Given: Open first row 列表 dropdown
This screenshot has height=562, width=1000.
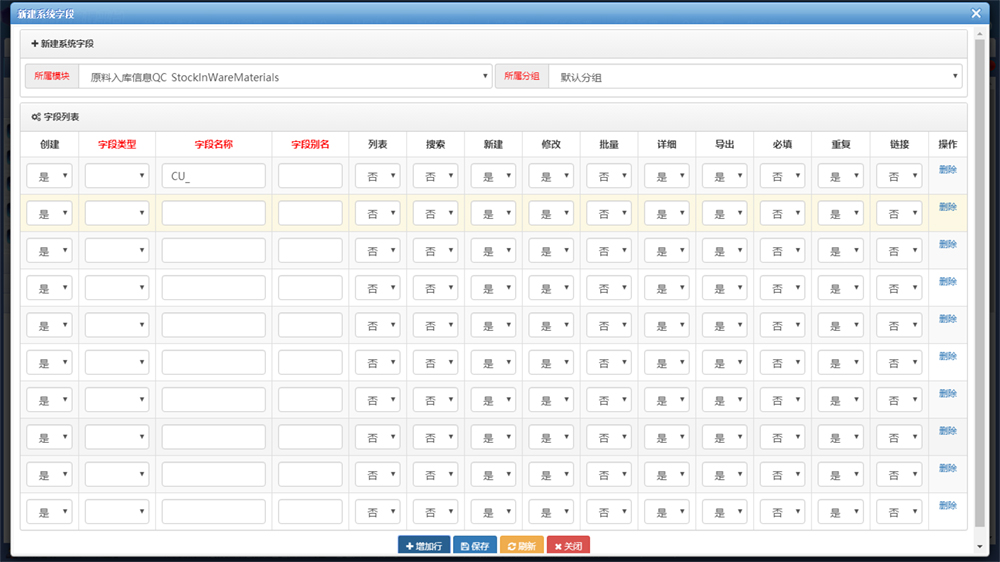Looking at the screenshot, I should 378,176.
